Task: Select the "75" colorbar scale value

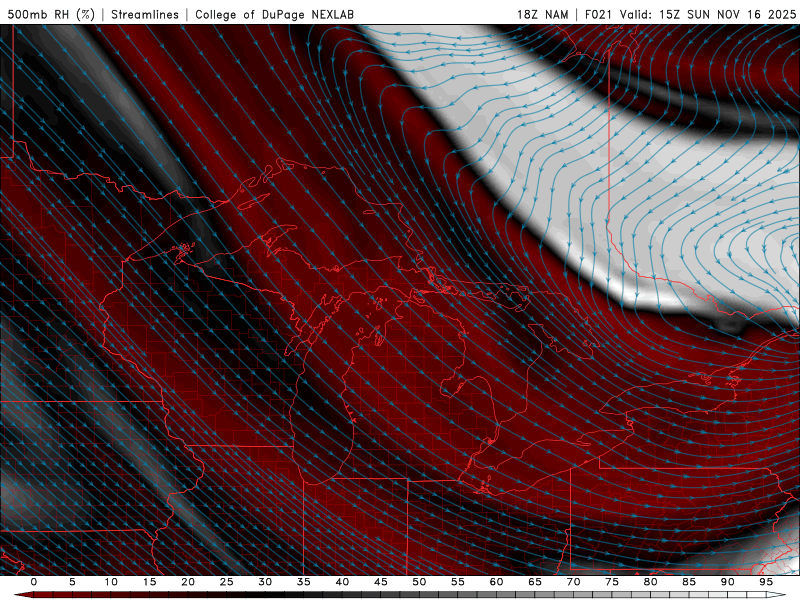Action: click(x=612, y=582)
